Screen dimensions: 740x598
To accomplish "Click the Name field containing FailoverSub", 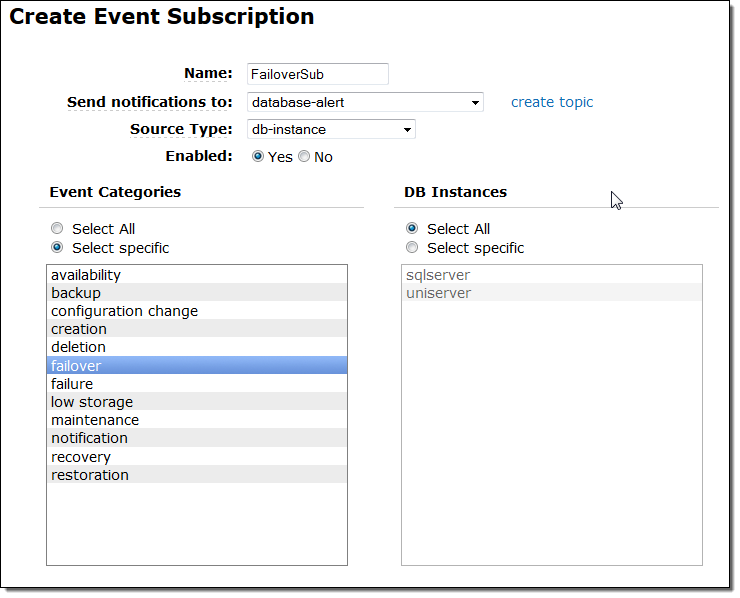I will coord(317,74).
